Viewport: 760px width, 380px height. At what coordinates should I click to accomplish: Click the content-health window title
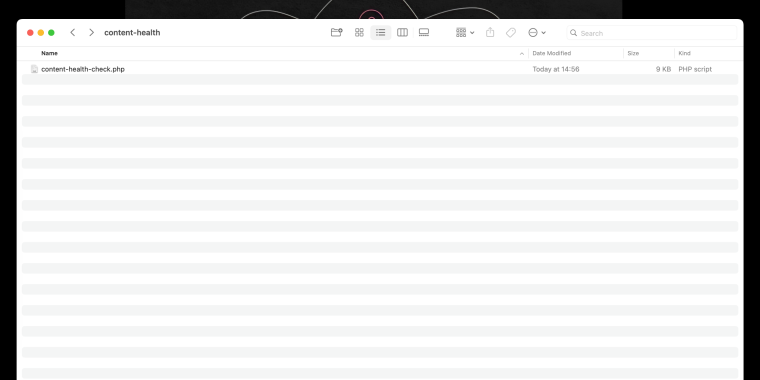[132, 32]
